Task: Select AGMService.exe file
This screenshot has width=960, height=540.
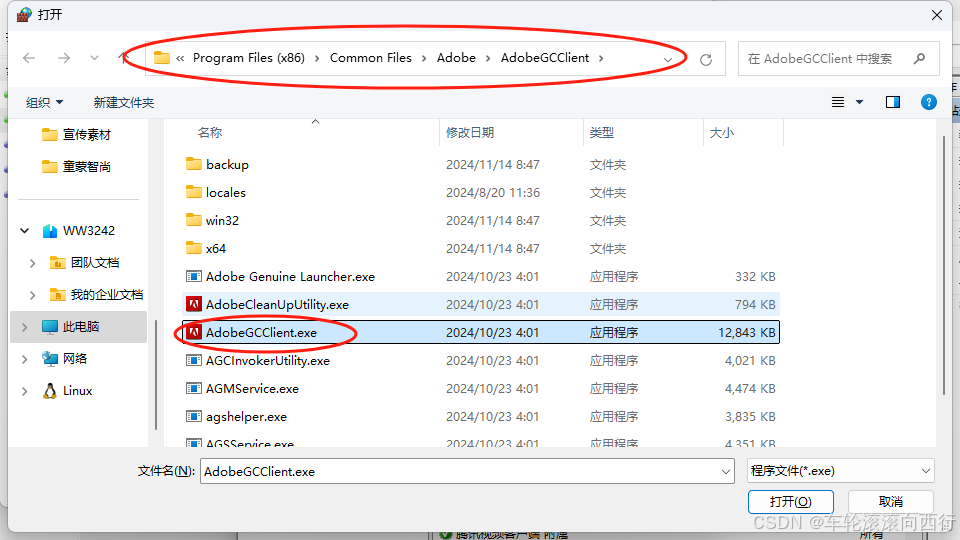Action: (481, 389)
